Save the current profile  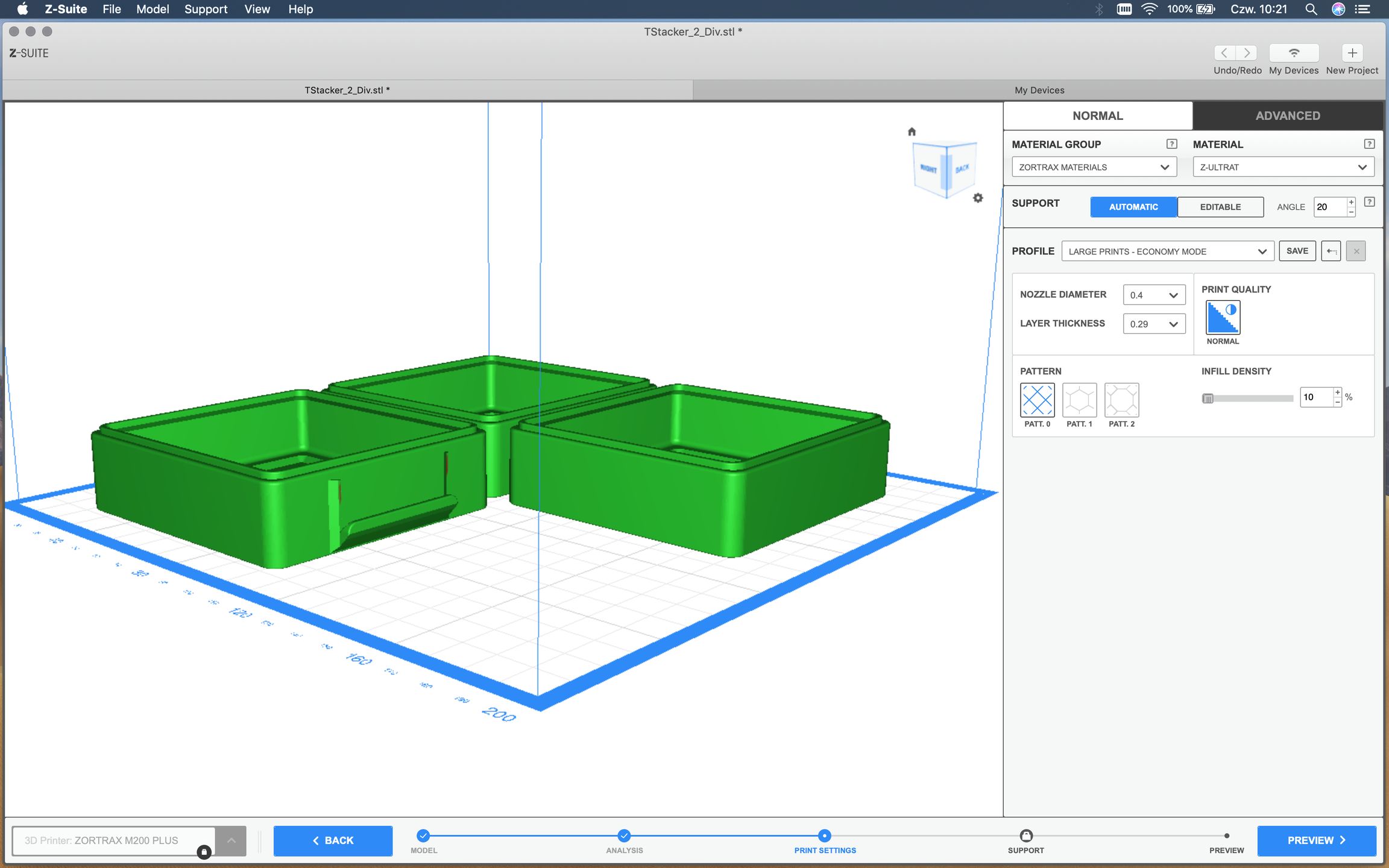(1297, 251)
